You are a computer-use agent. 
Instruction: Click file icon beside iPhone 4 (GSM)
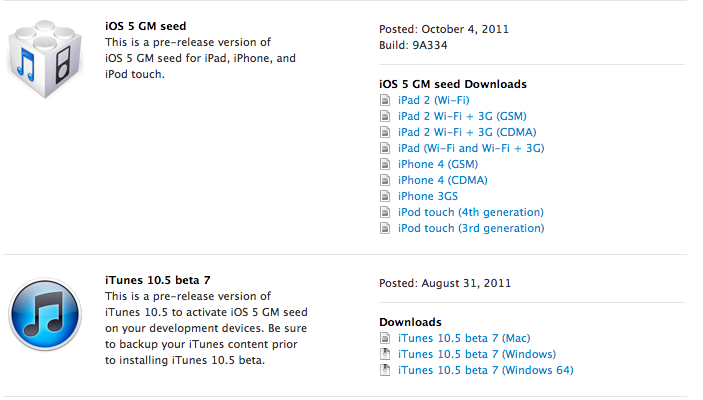pos(385,164)
